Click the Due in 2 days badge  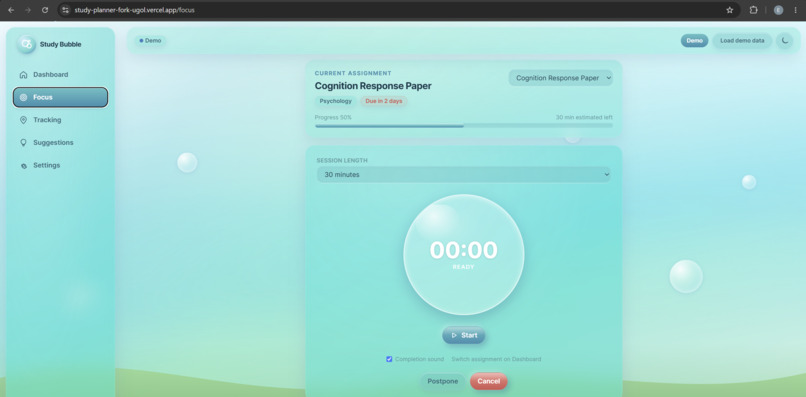tap(383, 101)
